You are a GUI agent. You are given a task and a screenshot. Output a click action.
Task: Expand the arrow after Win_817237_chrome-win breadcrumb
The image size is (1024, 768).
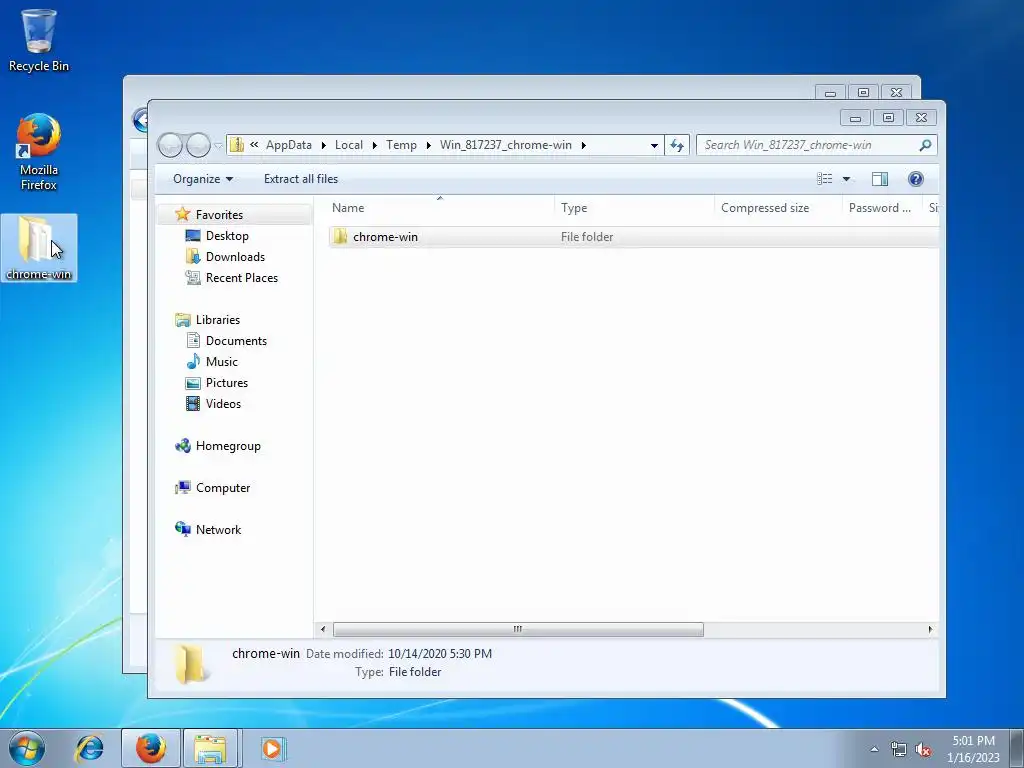(583, 145)
